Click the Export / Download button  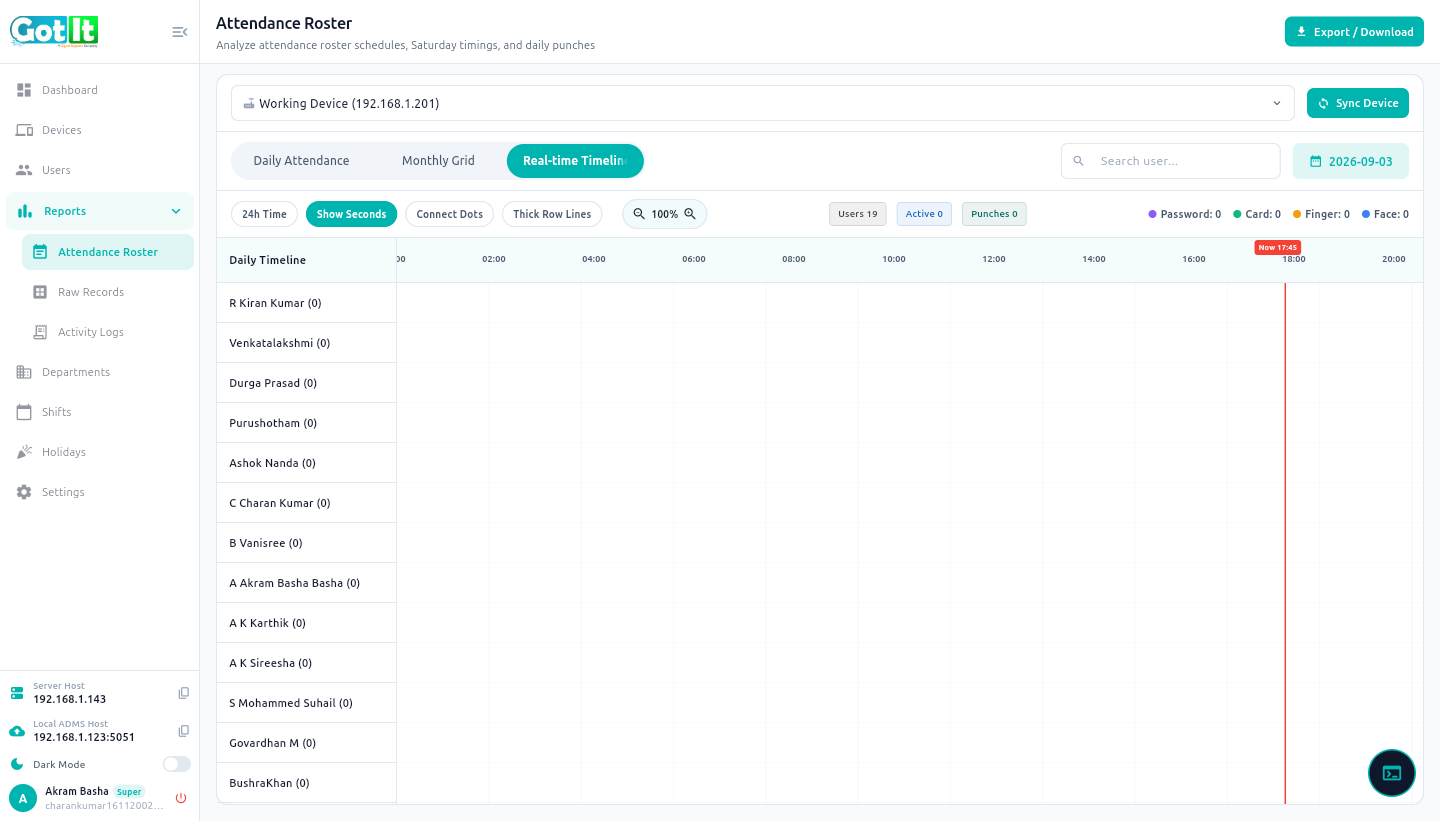click(x=1354, y=32)
